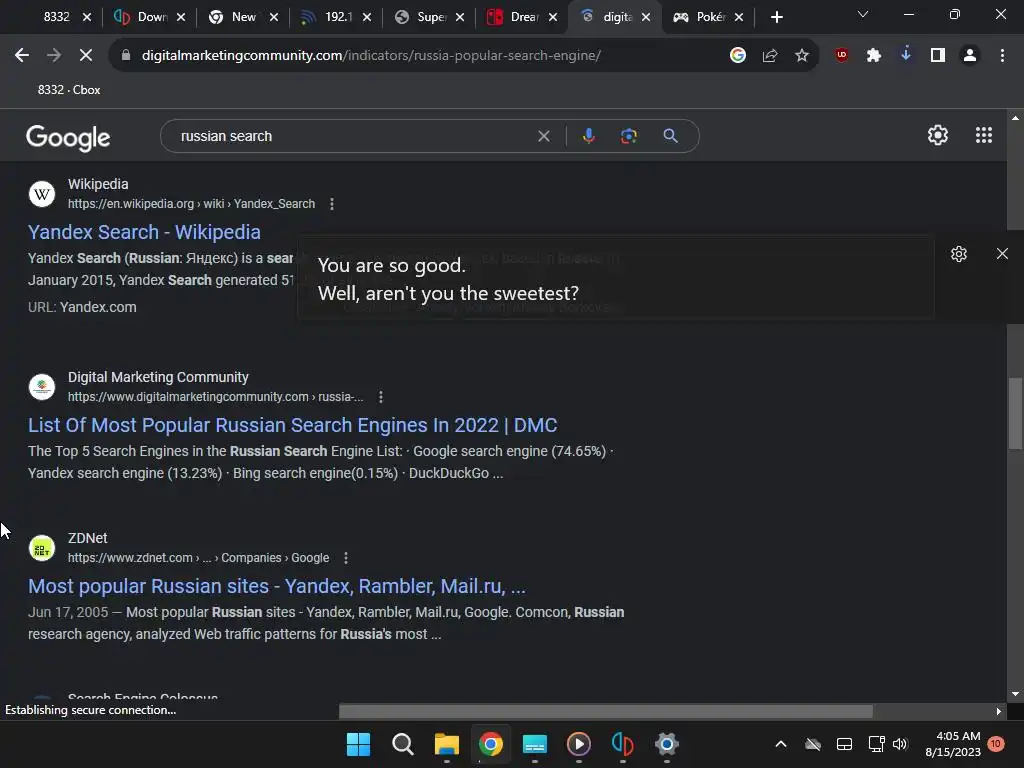Viewport: 1024px width, 768px height.
Task: Open the clock showing 4:05 AM
Action: [x=953, y=744]
